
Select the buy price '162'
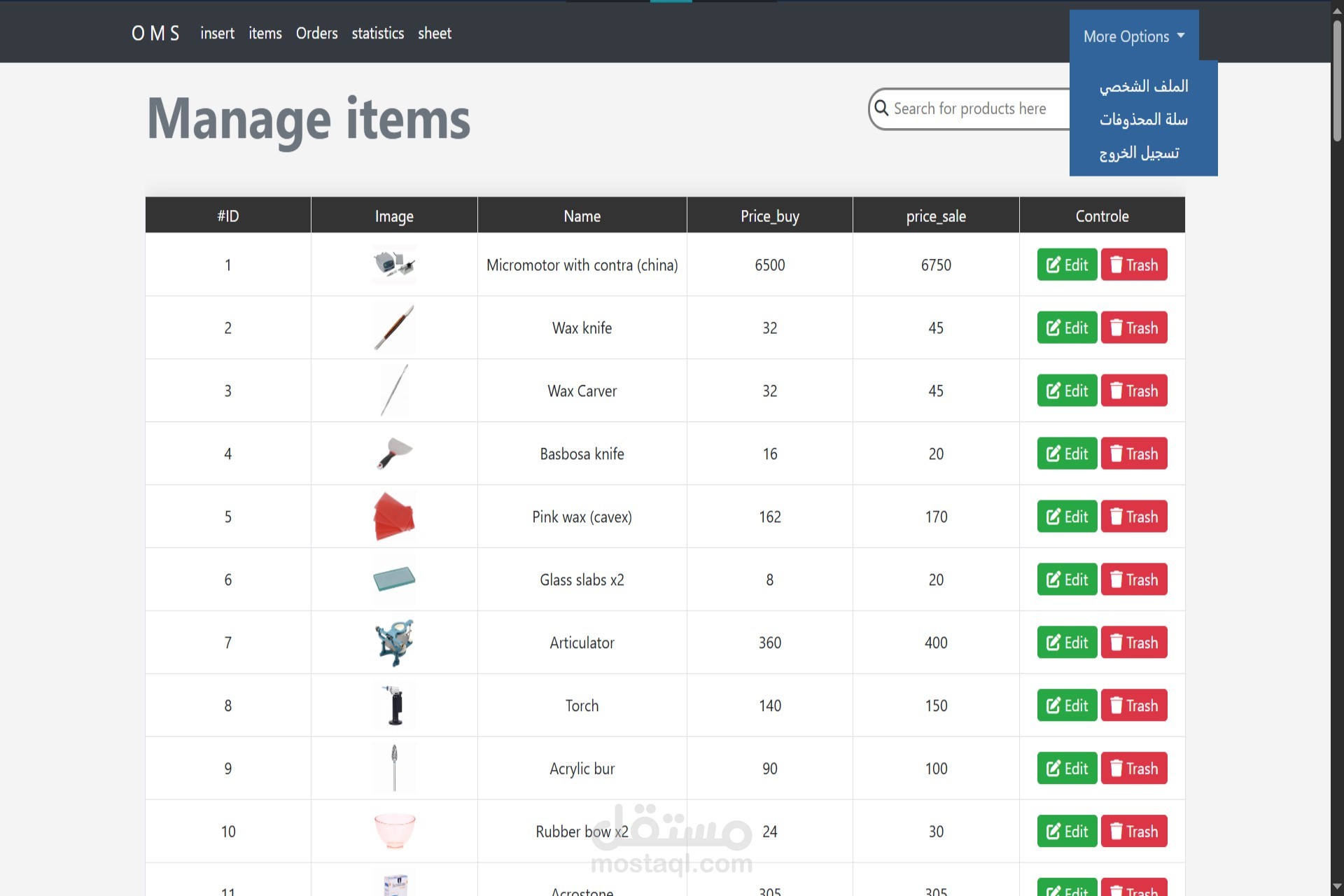[770, 517]
